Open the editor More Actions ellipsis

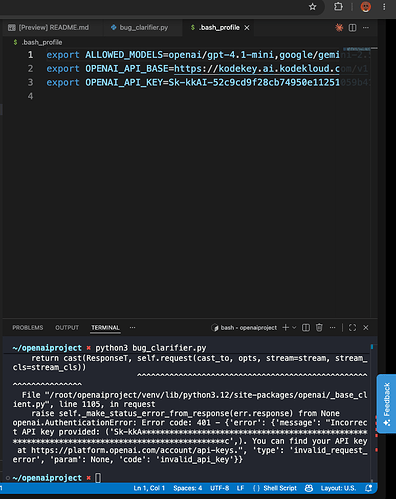(x=366, y=28)
